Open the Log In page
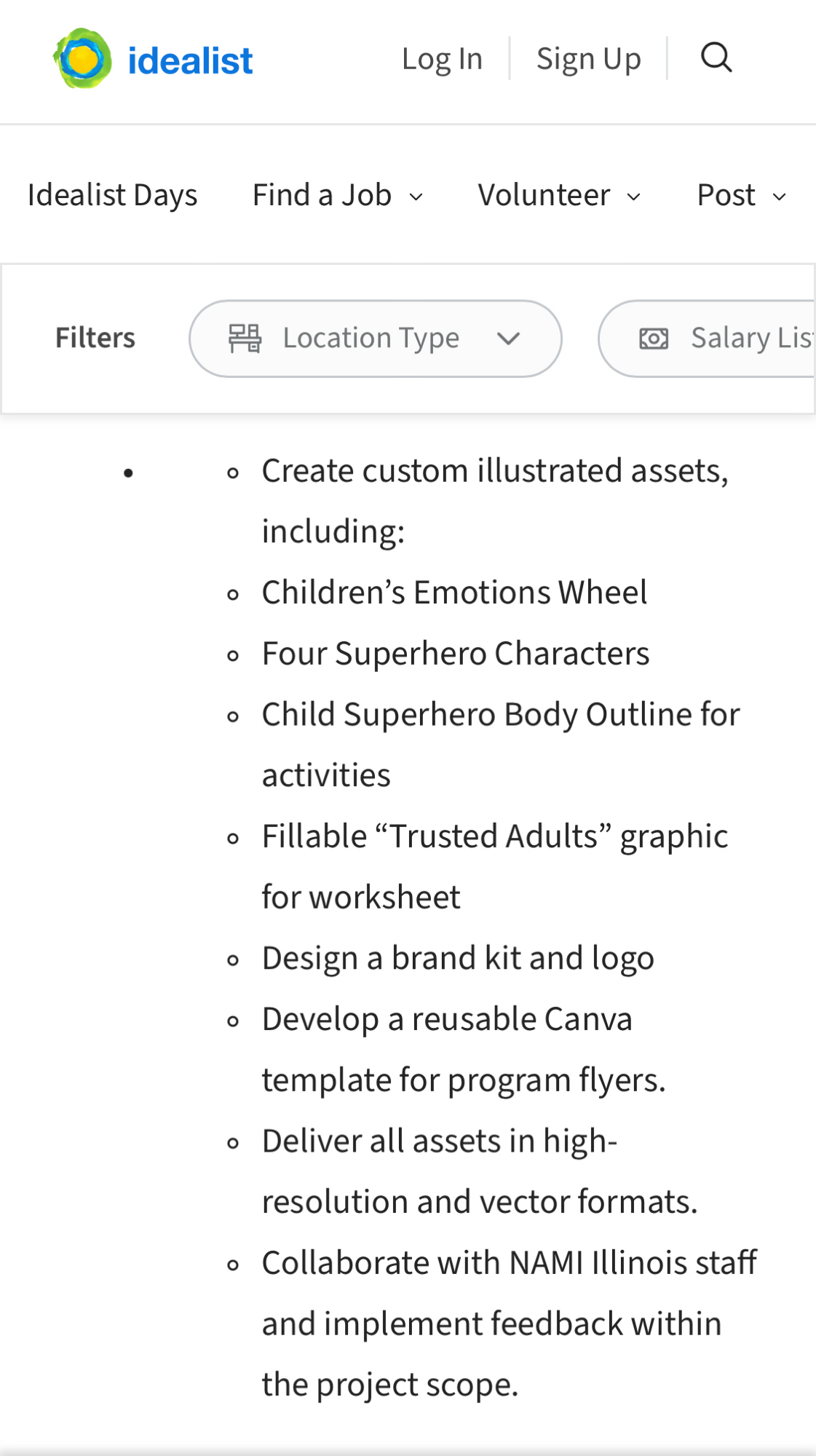Image resolution: width=816 pixels, height=1456 pixels. pyautogui.click(x=442, y=59)
